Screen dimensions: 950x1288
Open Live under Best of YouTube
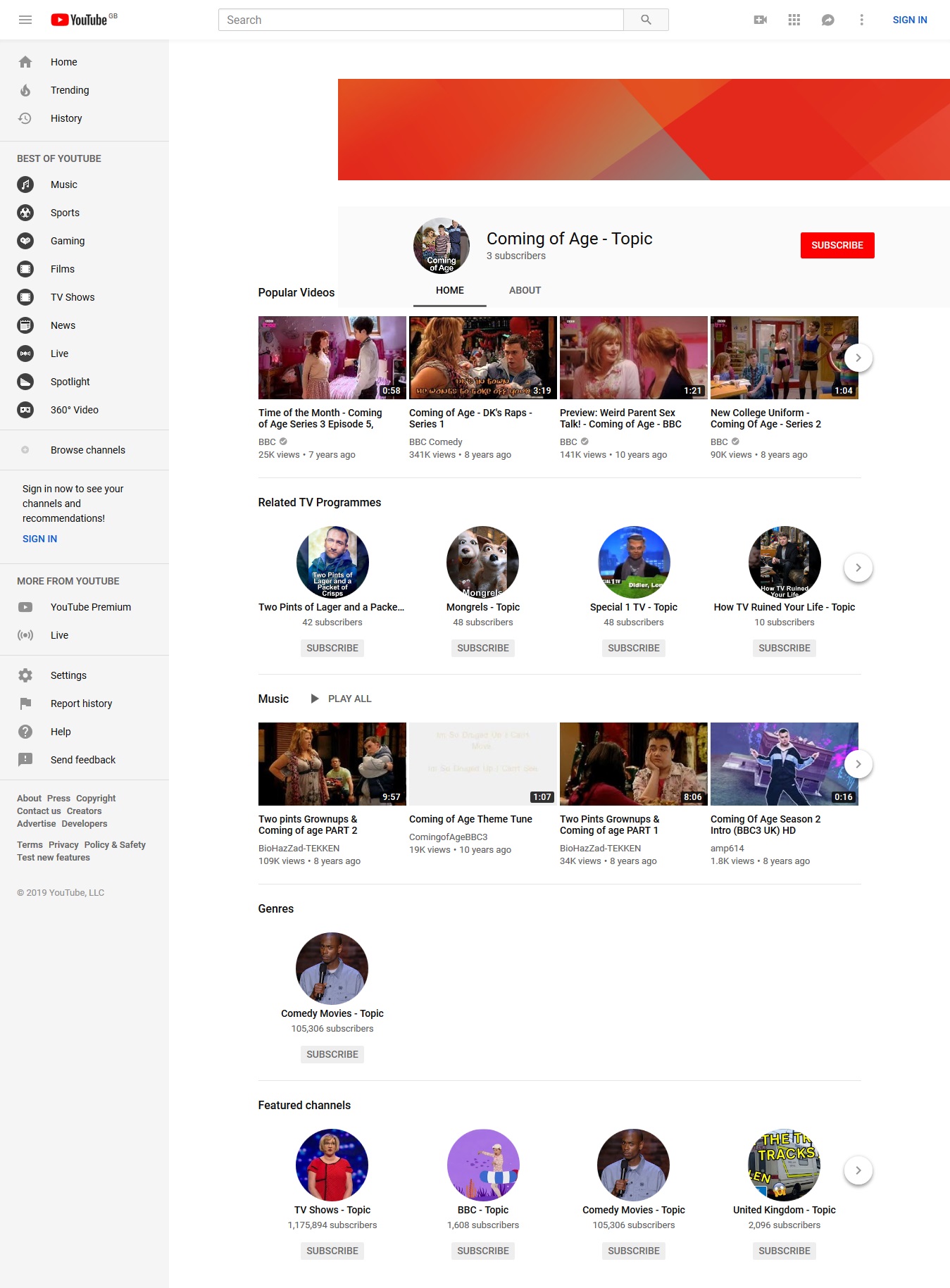pos(85,354)
